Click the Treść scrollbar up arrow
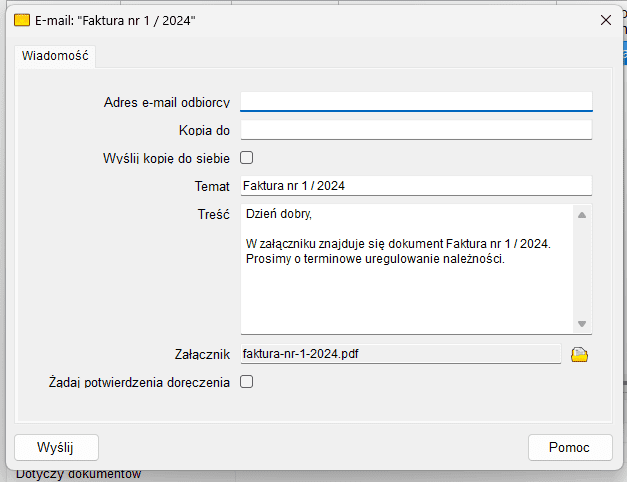This screenshot has height=482, width=627. click(x=582, y=215)
